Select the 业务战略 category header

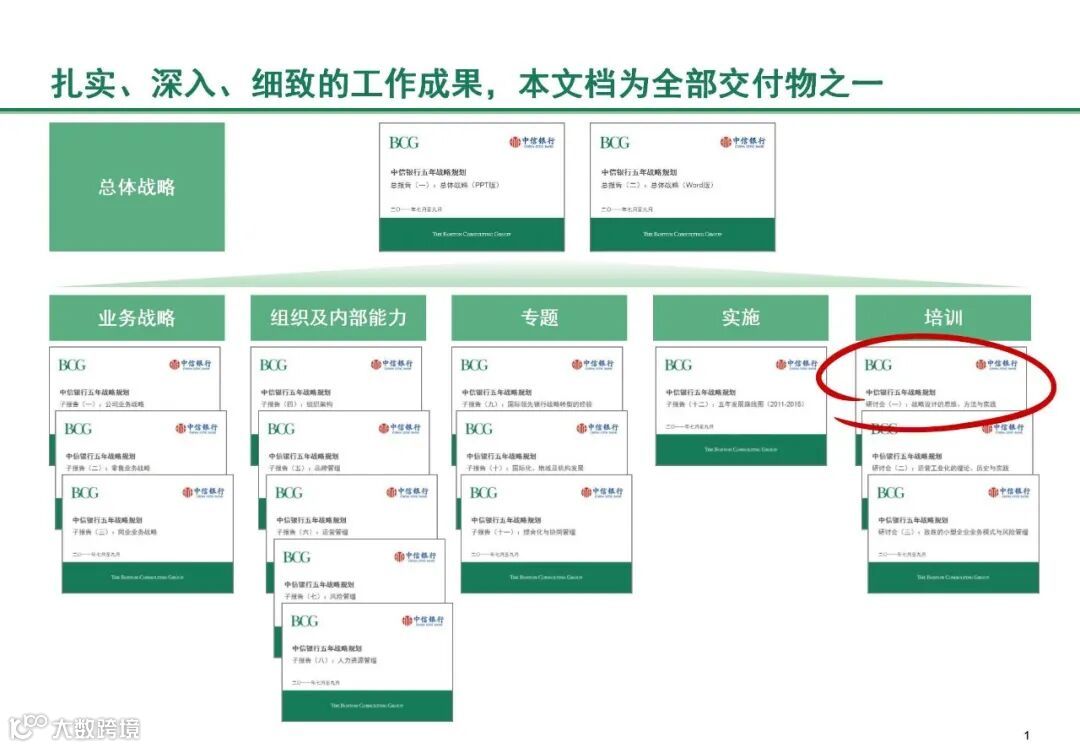coord(137,318)
